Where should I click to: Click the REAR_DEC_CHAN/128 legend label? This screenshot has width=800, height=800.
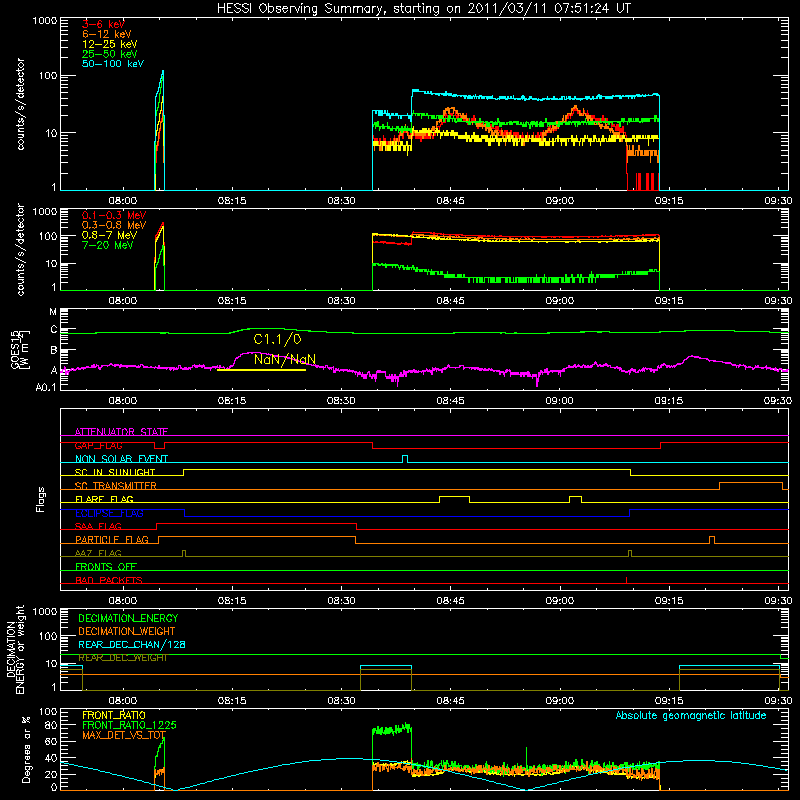tap(132, 644)
